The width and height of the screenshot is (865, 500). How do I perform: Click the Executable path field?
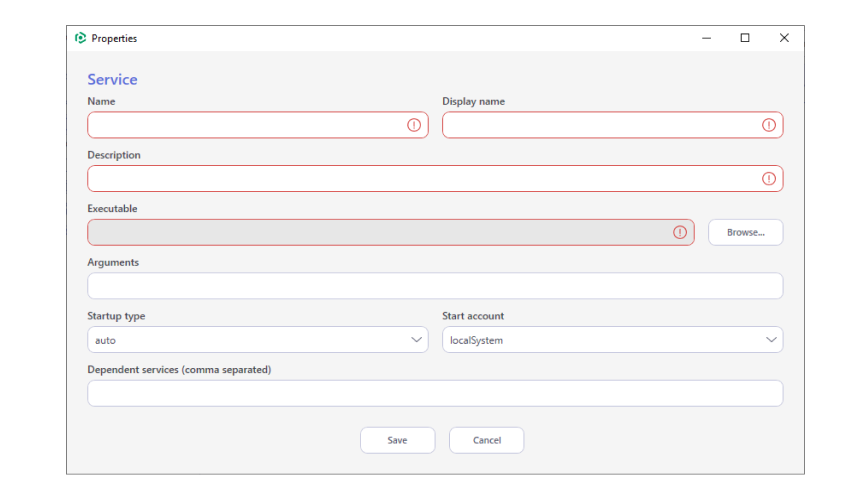pyautogui.click(x=391, y=232)
